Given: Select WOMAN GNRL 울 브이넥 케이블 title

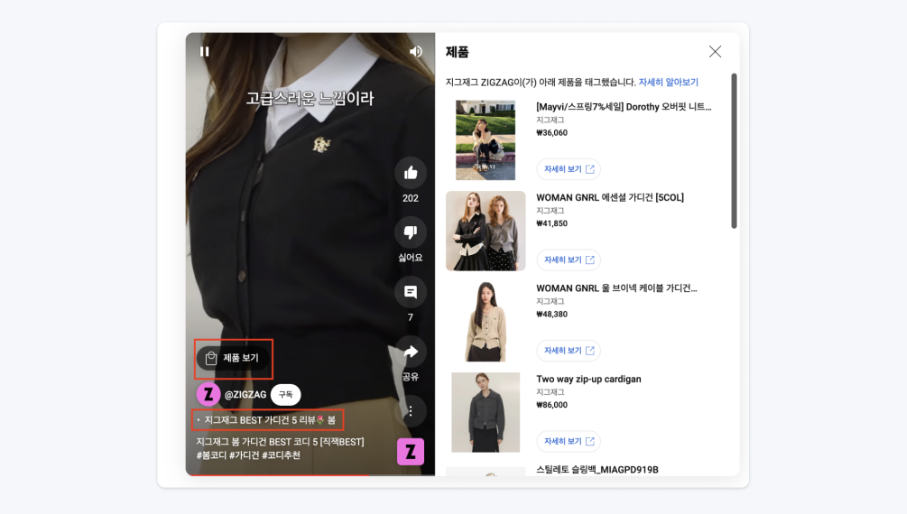Looking at the screenshot, I should click(617, 288).
